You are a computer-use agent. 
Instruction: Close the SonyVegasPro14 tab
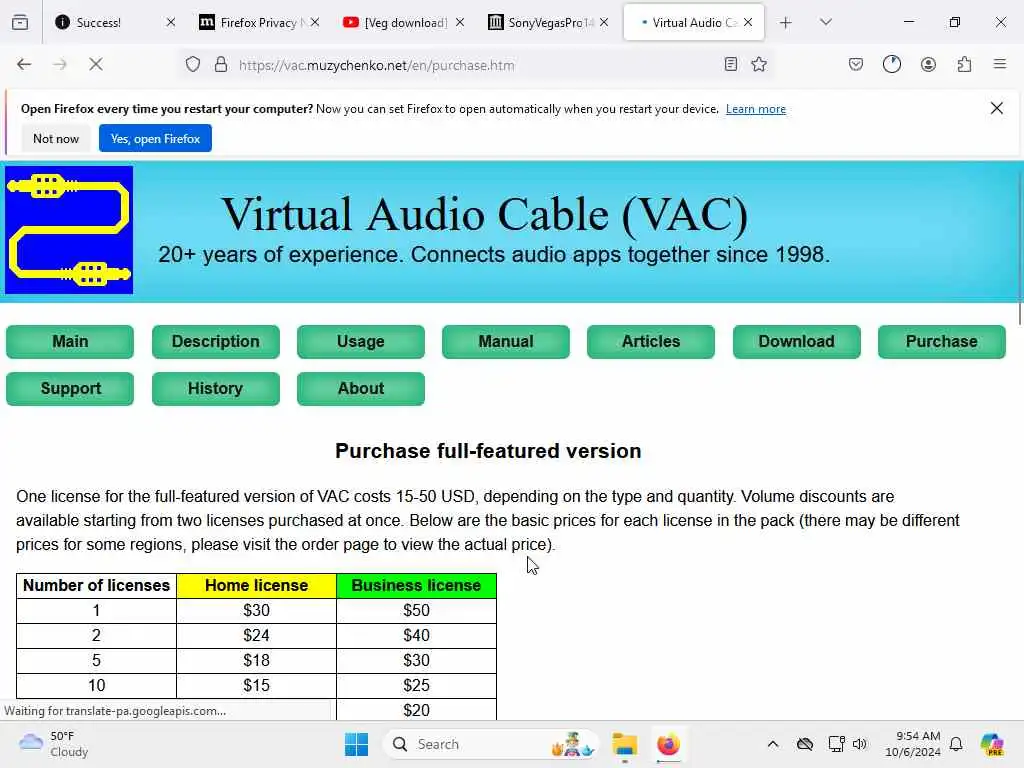(604, 22)
